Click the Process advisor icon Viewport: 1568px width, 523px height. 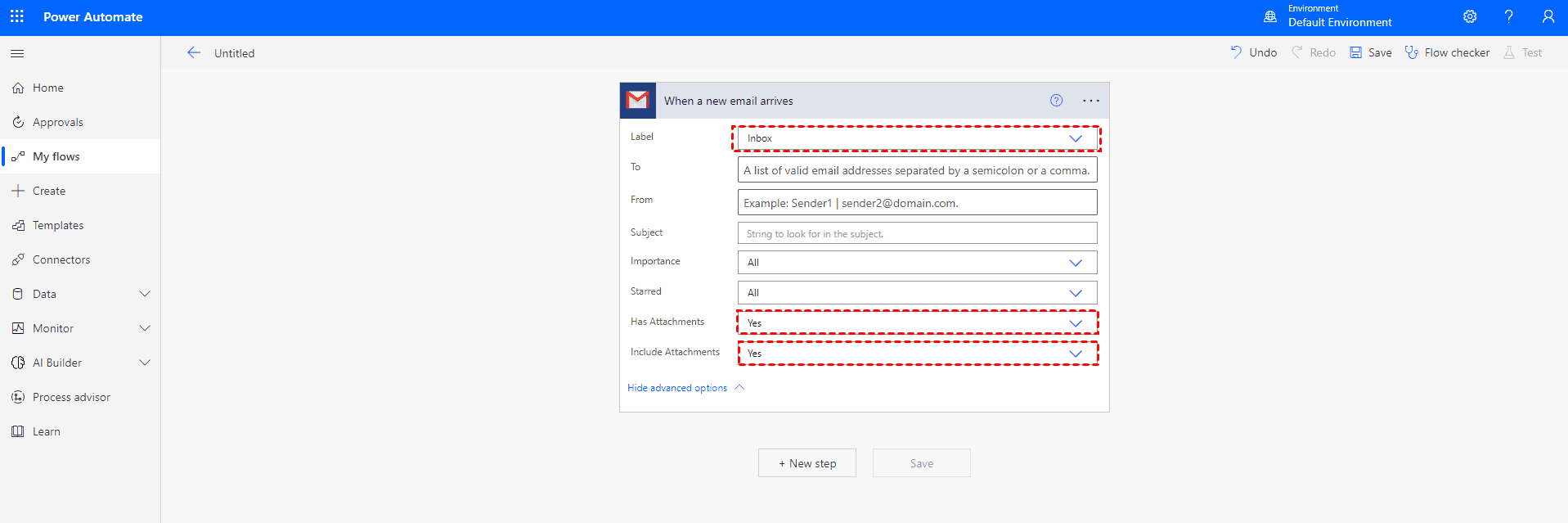[18, 397]
